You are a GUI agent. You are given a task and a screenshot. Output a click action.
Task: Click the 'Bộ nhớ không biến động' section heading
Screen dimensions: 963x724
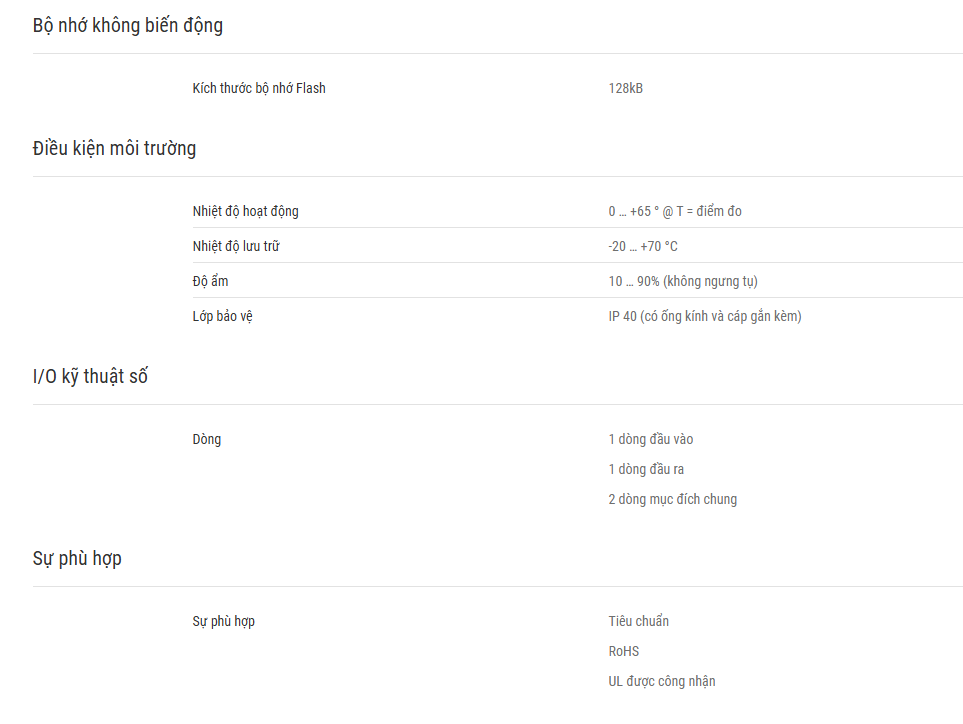click(128, 26)
